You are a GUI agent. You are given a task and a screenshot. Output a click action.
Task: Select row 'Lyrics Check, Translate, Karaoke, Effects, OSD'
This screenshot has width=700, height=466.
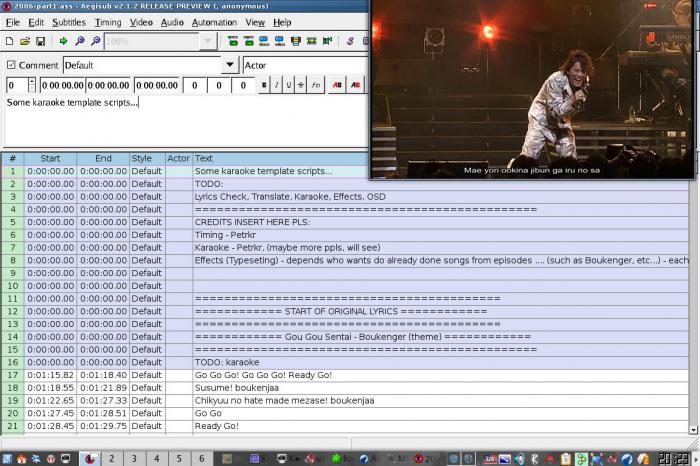pos(345,197)
